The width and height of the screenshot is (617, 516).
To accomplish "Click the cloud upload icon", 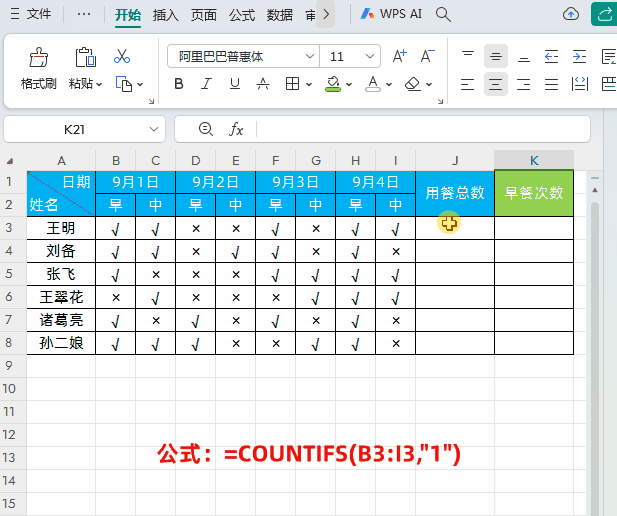I will [571, 14].
